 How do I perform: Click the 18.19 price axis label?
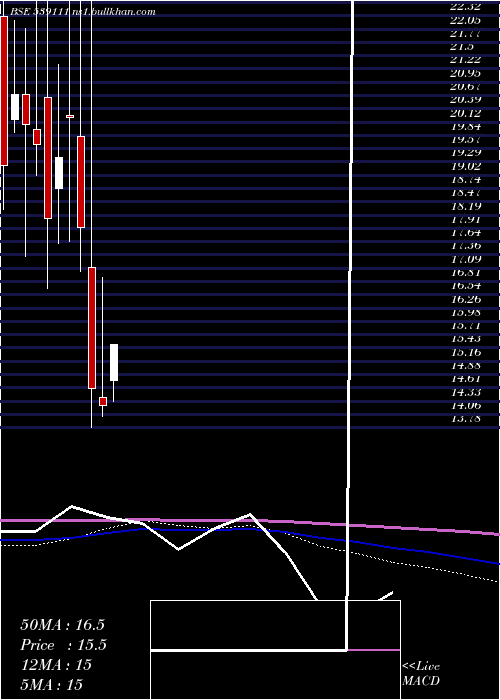pyautogui.click(x=466, y=206)
